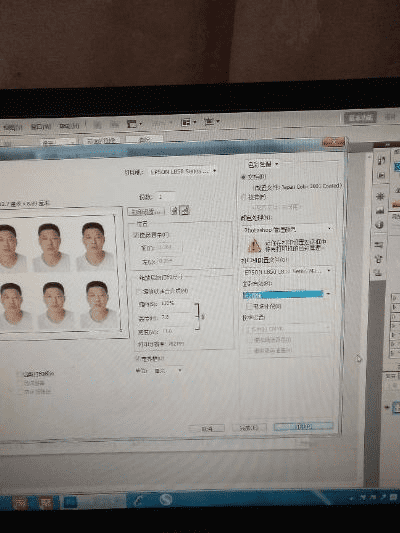This screenshot has height=533, width=400.
Task: Click the Copies number field
Action: tap(166, 196)
